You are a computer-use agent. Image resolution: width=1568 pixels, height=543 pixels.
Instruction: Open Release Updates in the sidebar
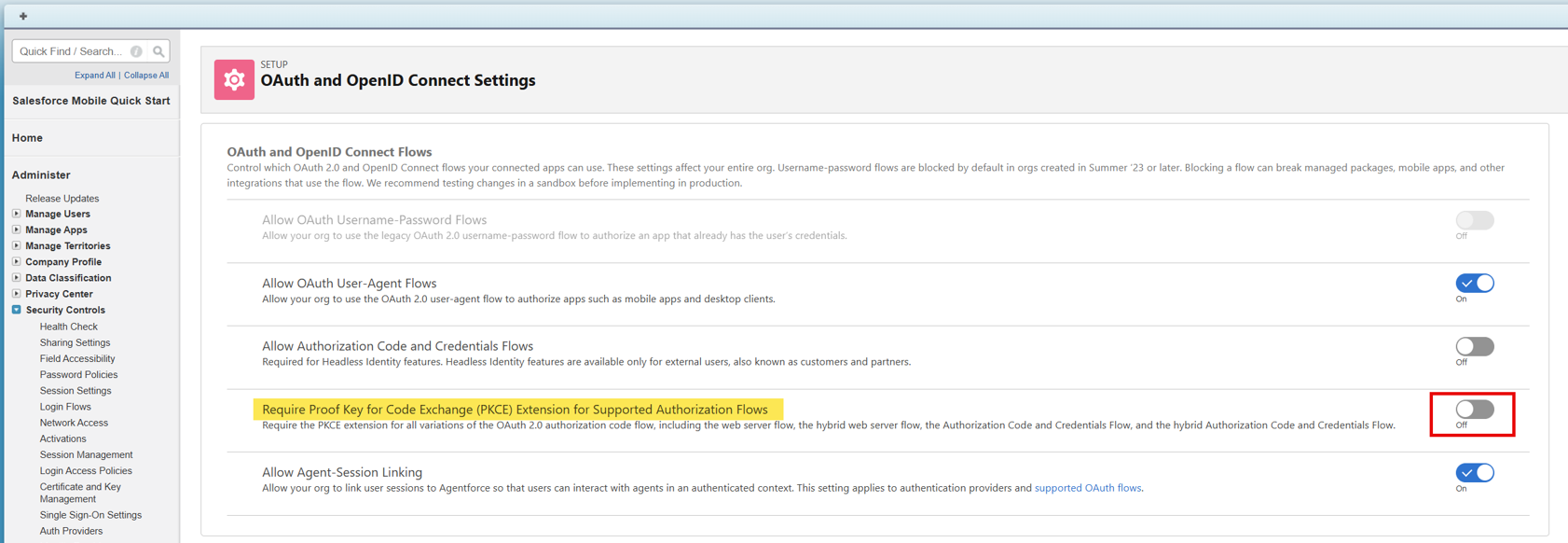click(62, 199)
